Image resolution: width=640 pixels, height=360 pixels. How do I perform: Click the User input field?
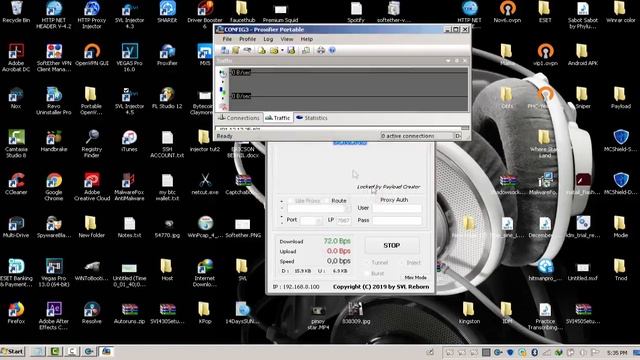(397, 208)
